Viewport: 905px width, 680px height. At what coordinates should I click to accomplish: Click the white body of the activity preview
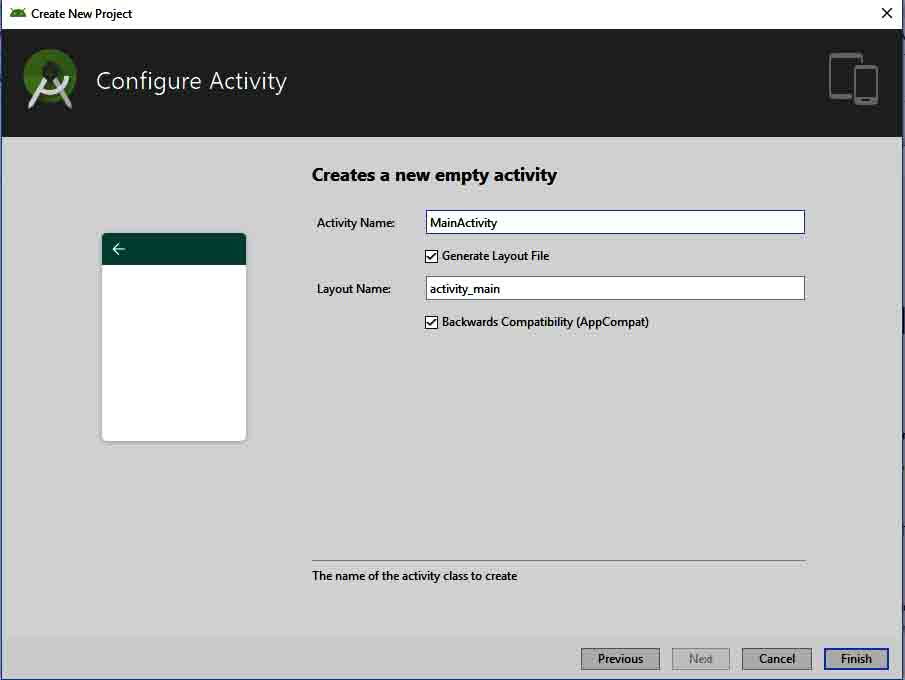(x=174, y=350)
